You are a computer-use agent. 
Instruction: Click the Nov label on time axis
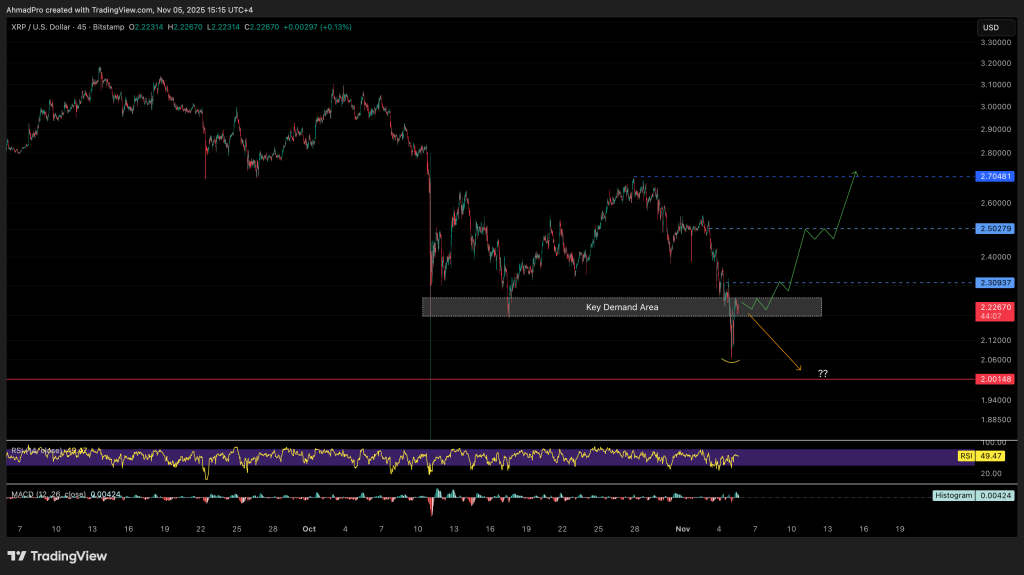click(682, 528)
